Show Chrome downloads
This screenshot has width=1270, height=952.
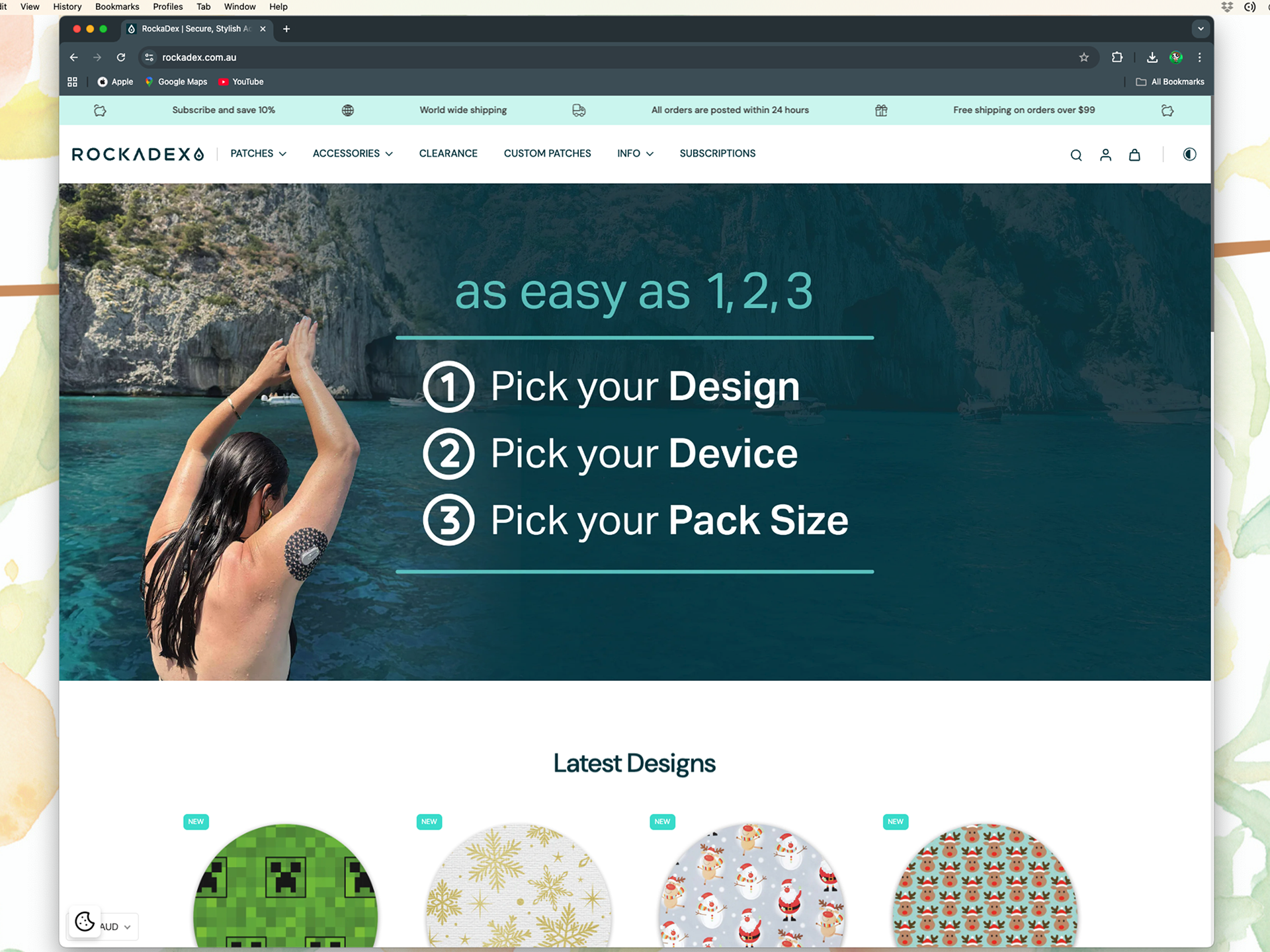pyautogui.click(x=1152, y=58)
